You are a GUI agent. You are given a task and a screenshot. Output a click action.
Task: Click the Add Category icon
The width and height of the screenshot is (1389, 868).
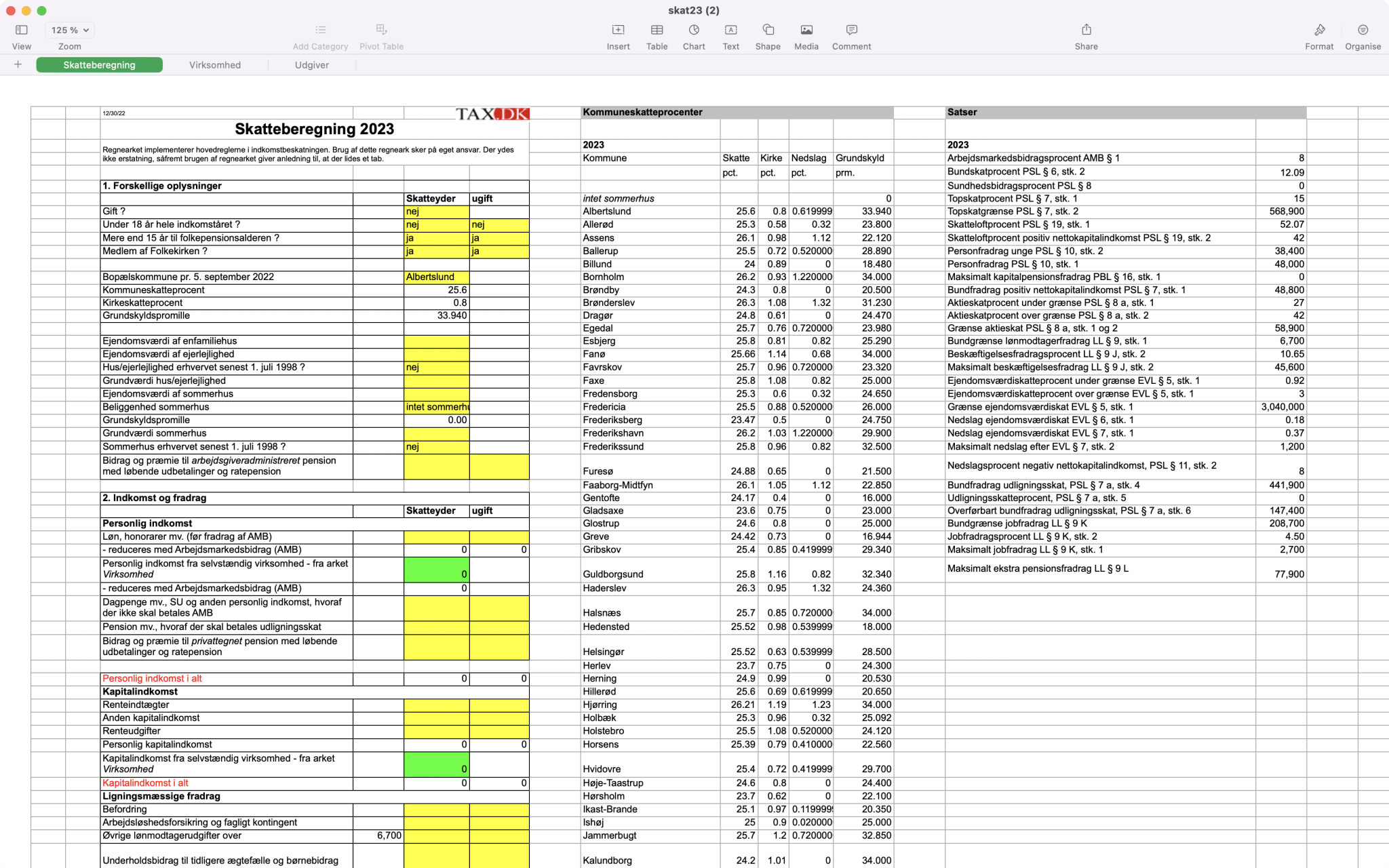click(x=320, y=30)
